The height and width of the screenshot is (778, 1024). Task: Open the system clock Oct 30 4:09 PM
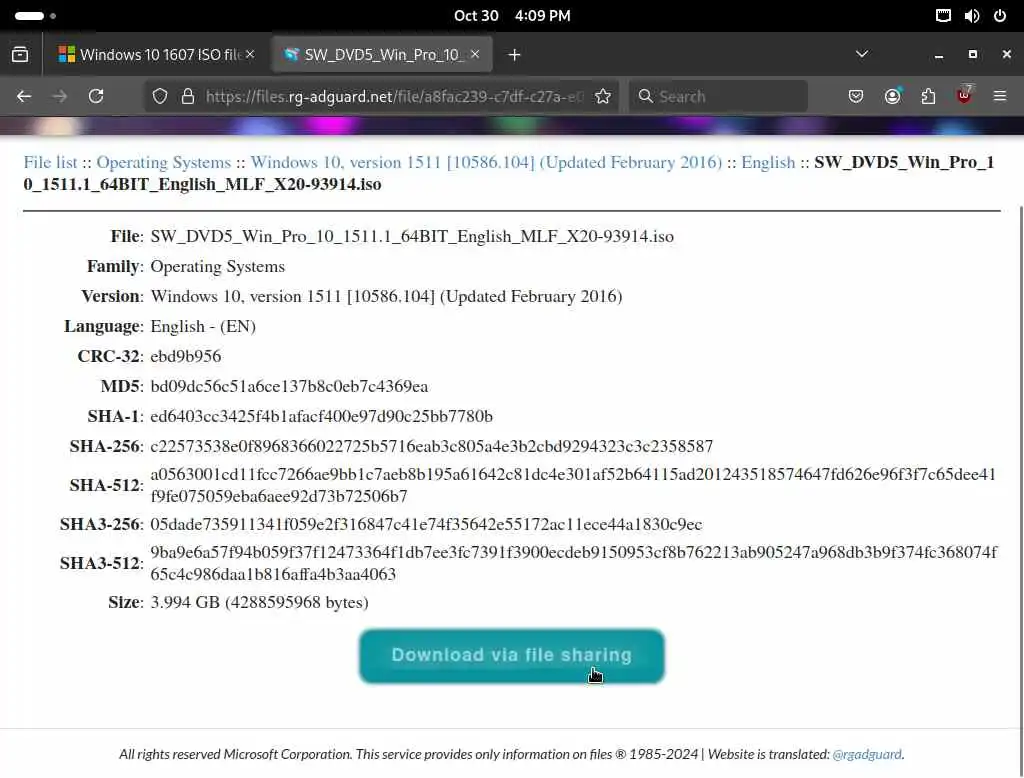[x=512, y=16]
